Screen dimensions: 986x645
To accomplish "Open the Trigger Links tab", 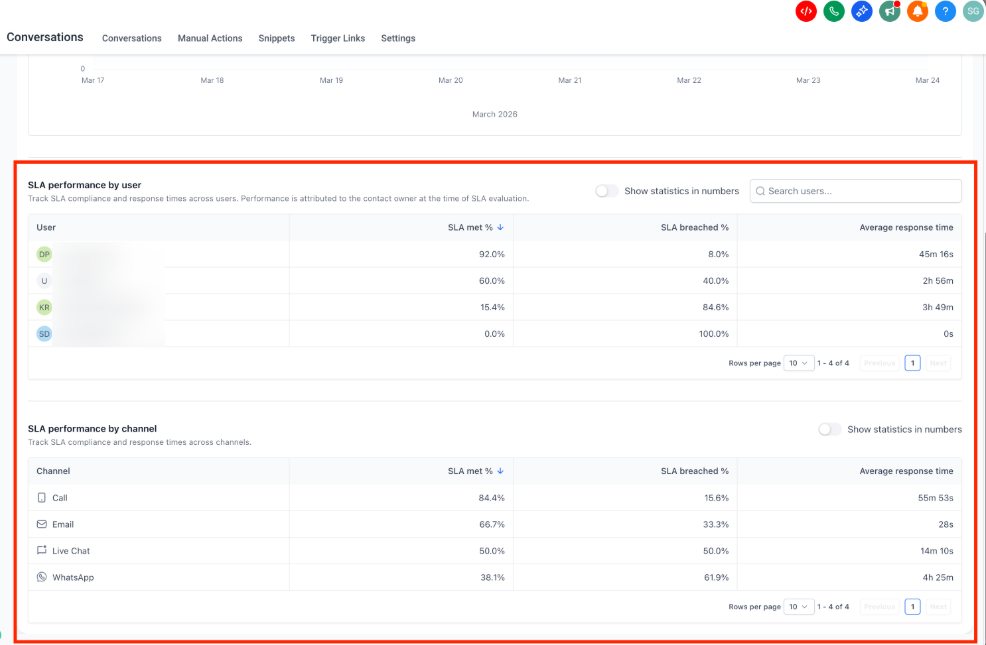I will pos(338,38).
